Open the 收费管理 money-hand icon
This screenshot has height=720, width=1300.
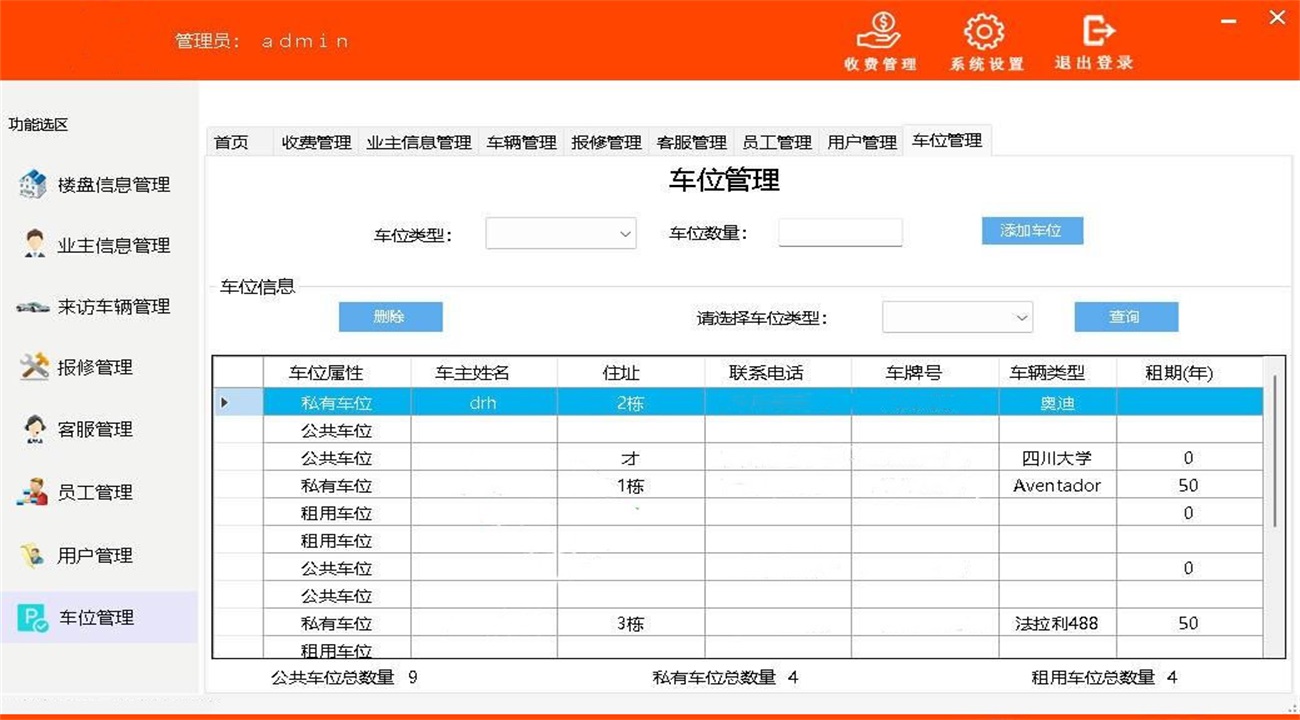point(879,32)
